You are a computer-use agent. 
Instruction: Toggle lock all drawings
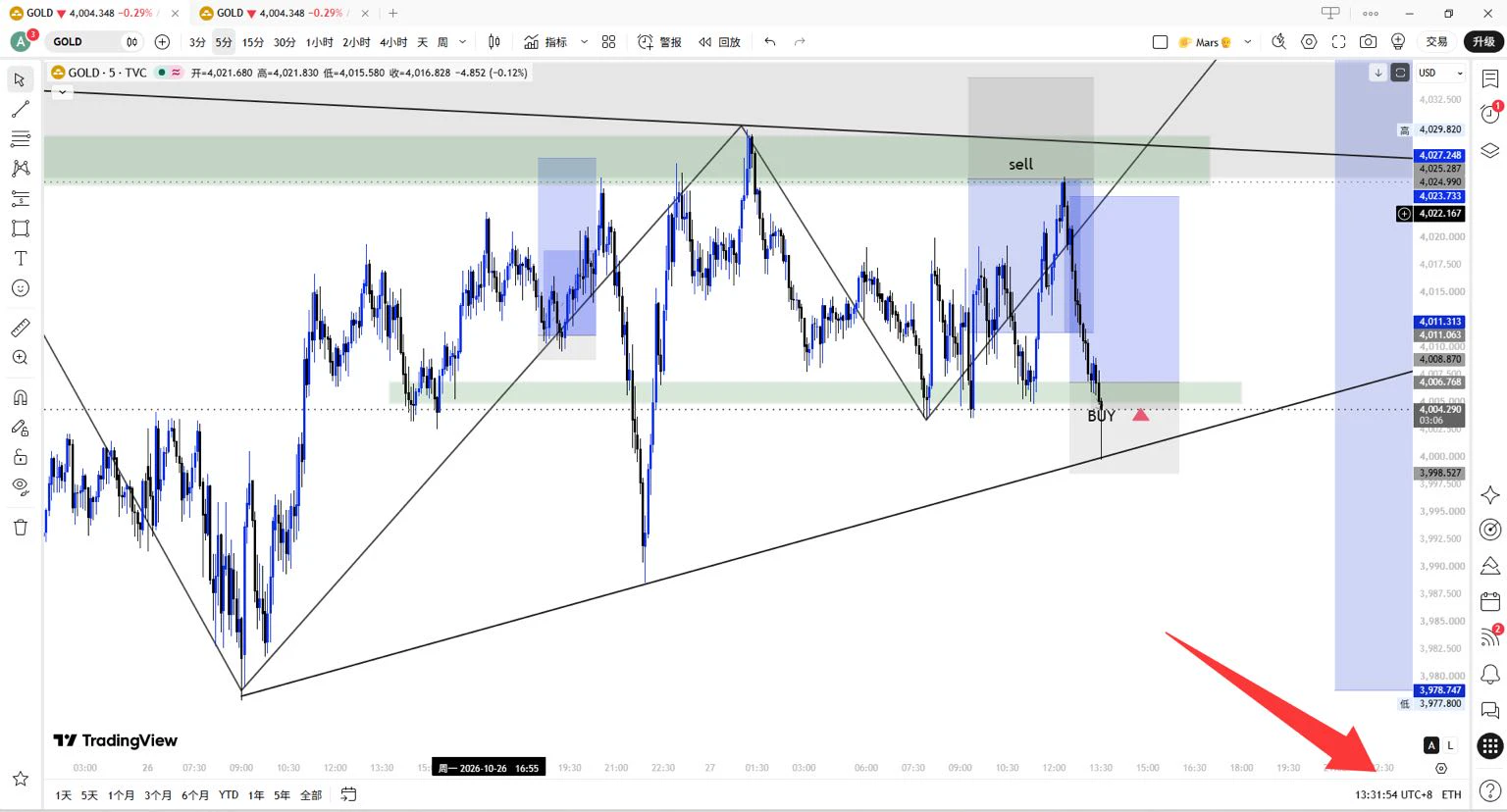click(x=20, y=457)
